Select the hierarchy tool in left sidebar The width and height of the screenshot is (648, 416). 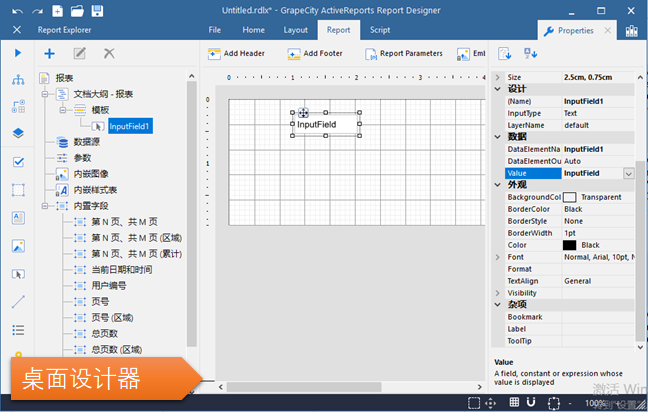click(x=18, y=79)
